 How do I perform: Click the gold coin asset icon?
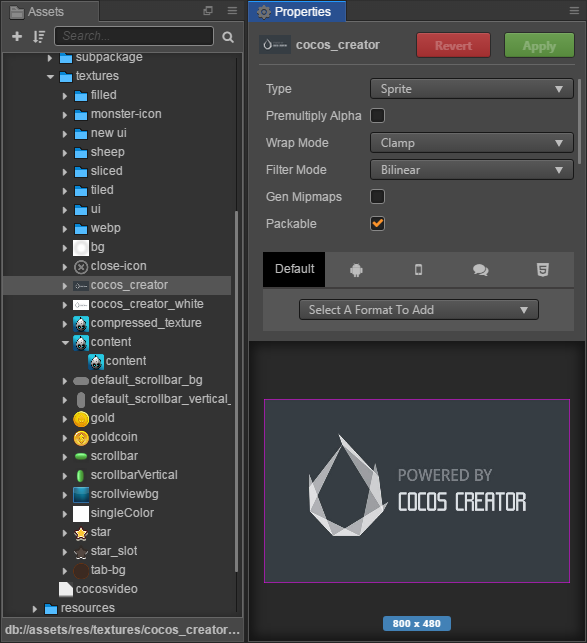81,419
